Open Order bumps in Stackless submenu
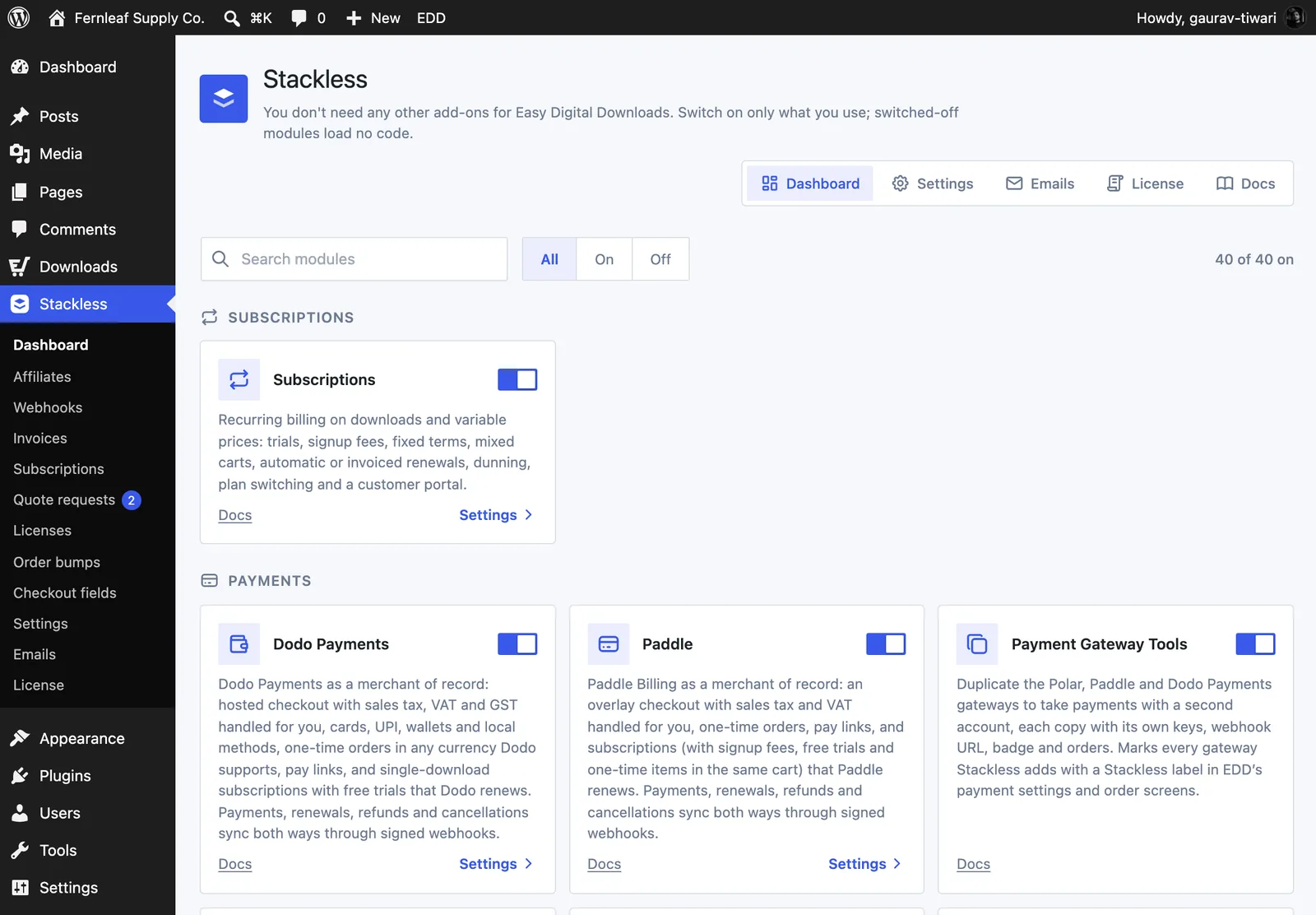 coord(87,562)
